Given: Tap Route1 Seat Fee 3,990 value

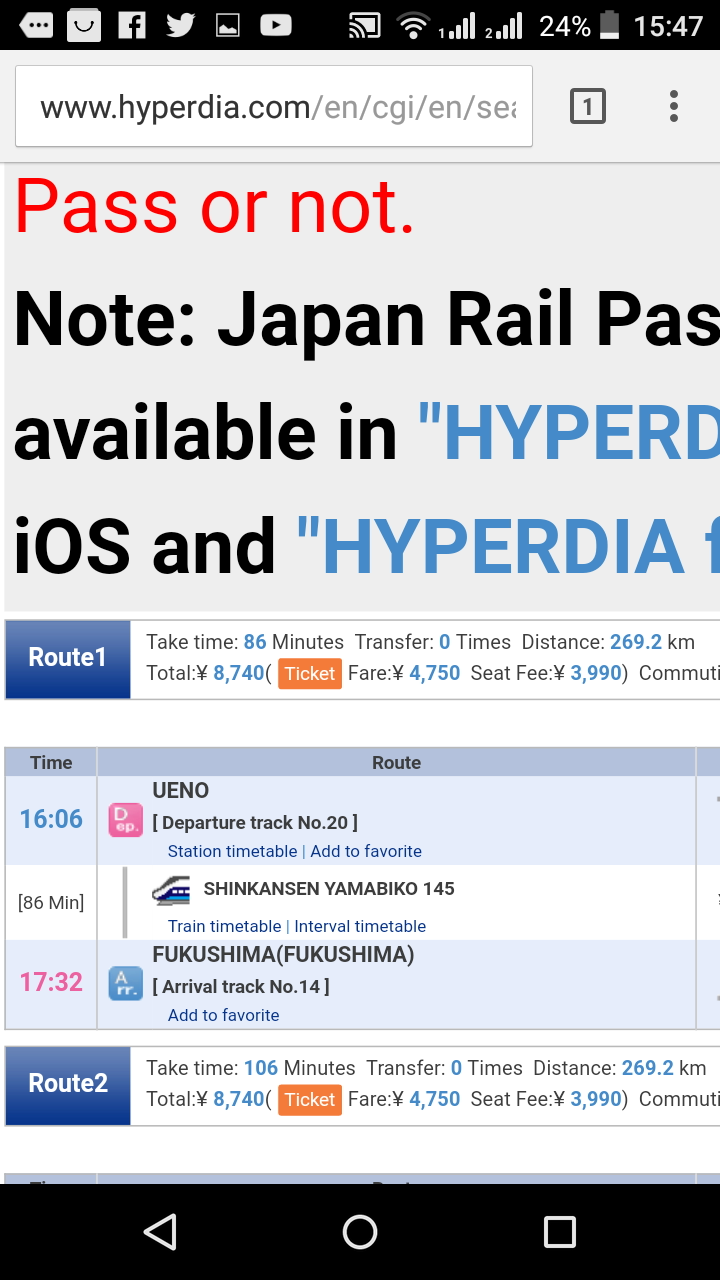Looking at the screenshot, I should pos(596,673).
